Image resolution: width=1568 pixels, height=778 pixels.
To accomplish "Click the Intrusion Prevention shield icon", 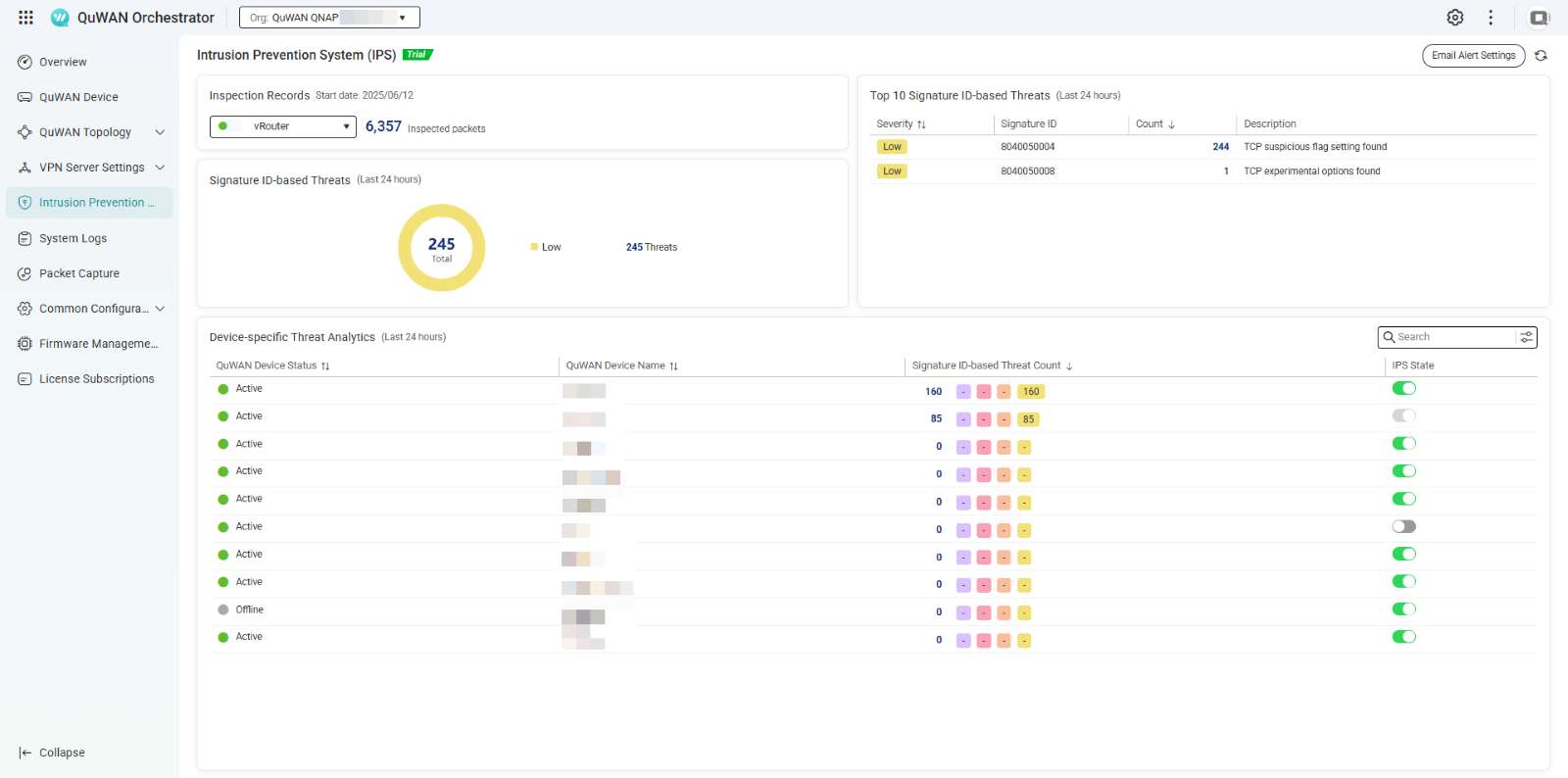I will 24,203.
